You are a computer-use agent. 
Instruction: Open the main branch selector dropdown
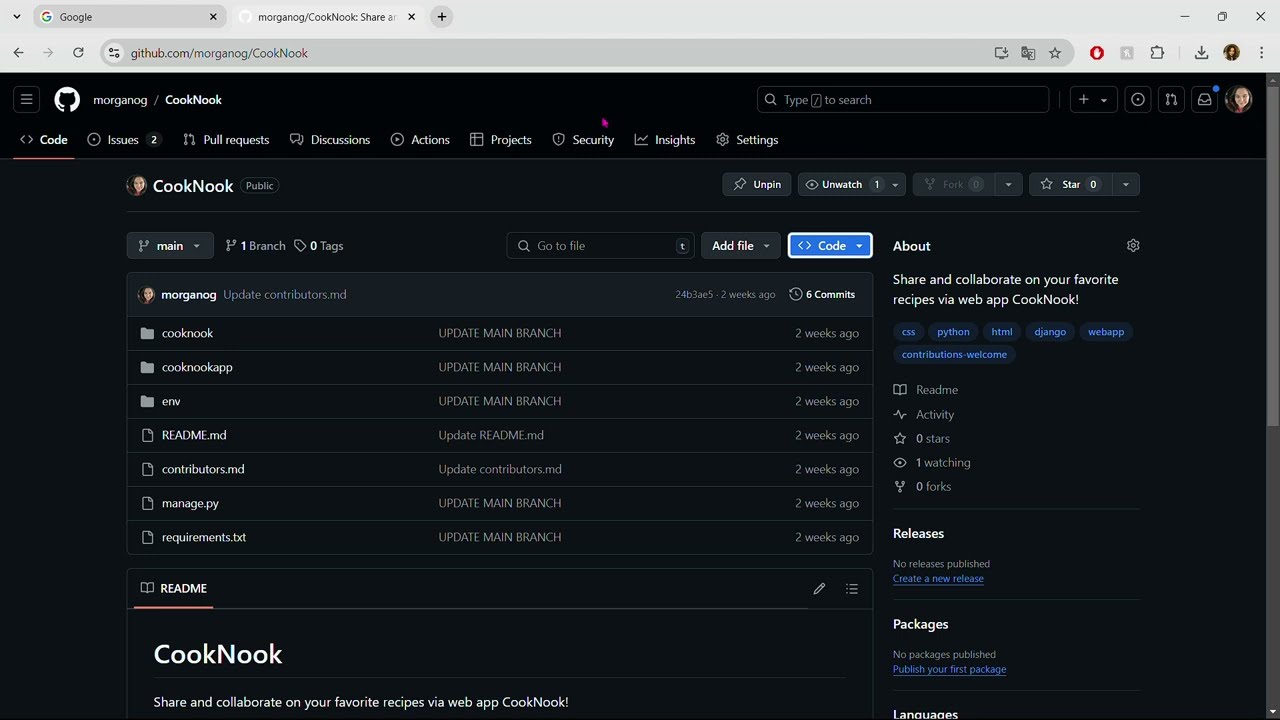click(170, 246)
